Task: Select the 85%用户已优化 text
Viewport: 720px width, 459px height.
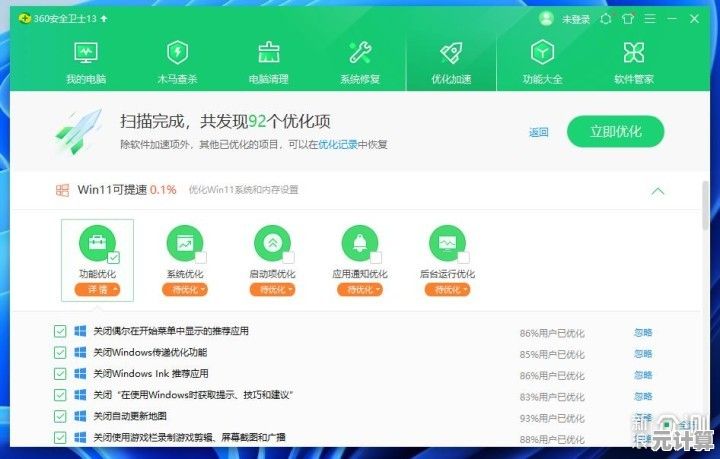Action: (552, 354)
